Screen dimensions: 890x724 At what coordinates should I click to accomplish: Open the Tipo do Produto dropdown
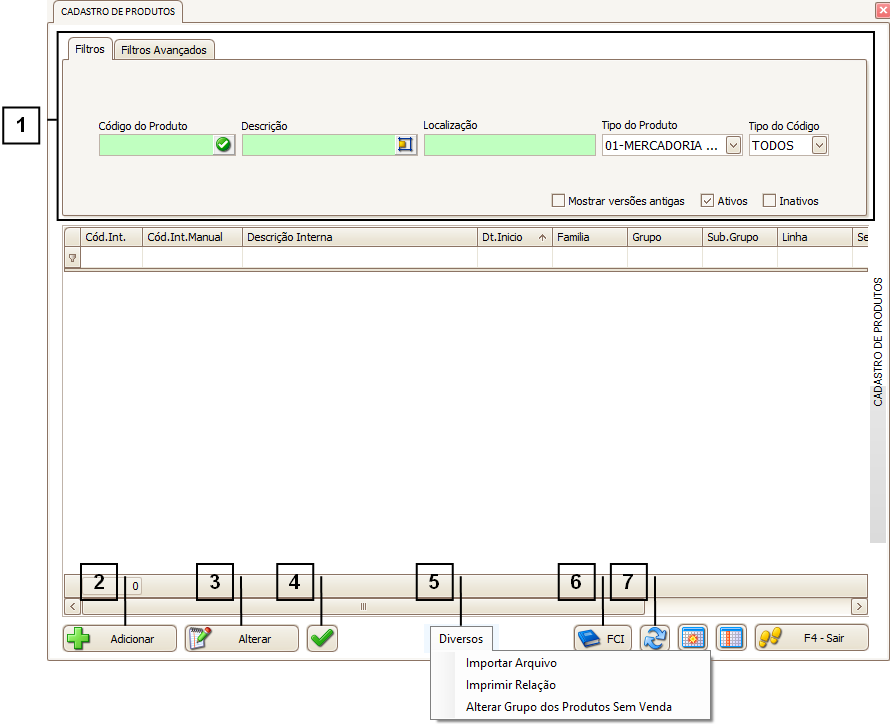click(733, 145)
